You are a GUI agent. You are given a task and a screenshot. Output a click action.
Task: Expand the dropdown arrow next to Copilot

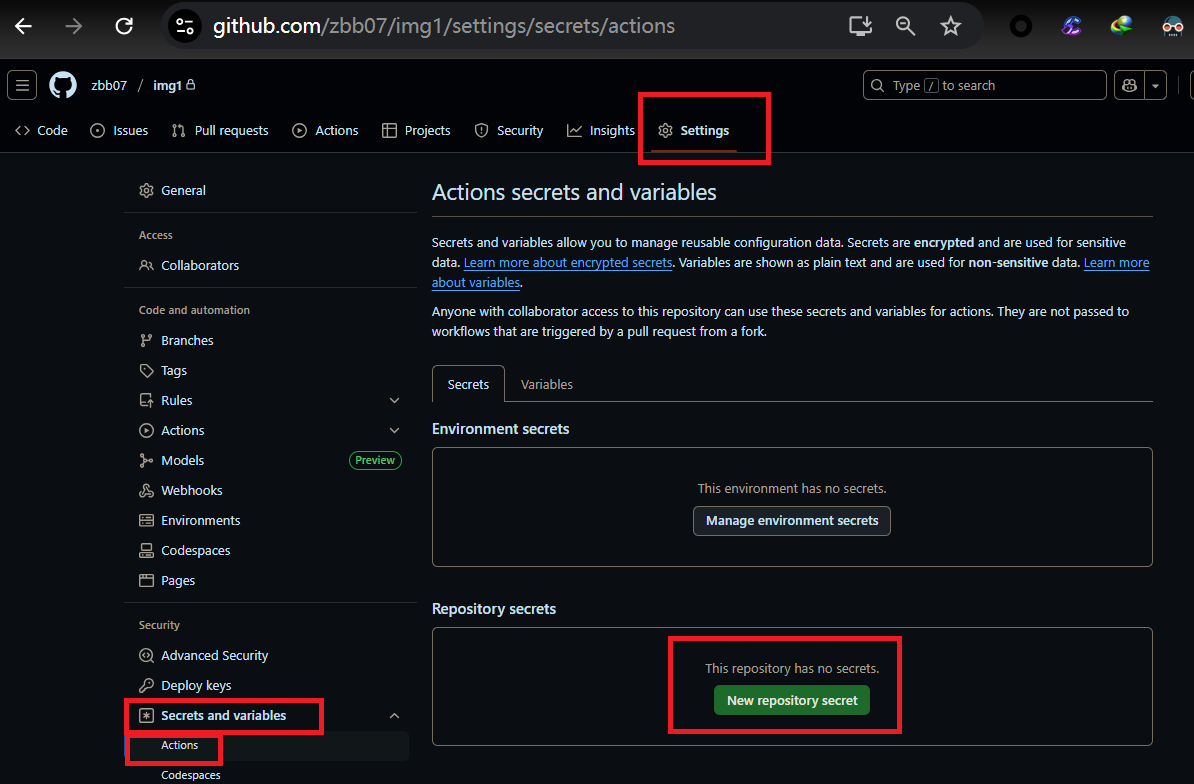[x=1155, y=85]
